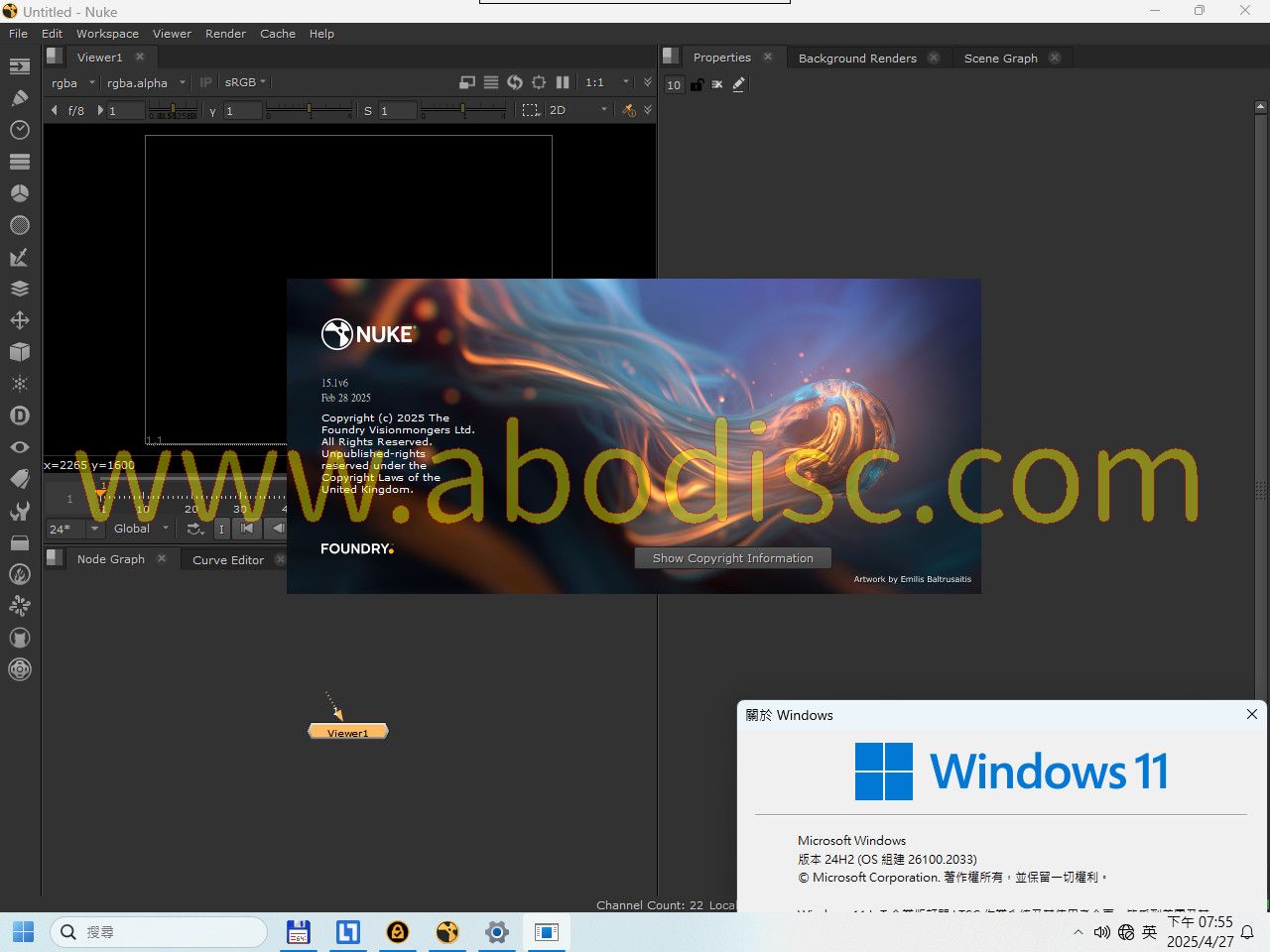
Task: Open the bottom circular plugin menu icon
Action: [x=20, y=669]
